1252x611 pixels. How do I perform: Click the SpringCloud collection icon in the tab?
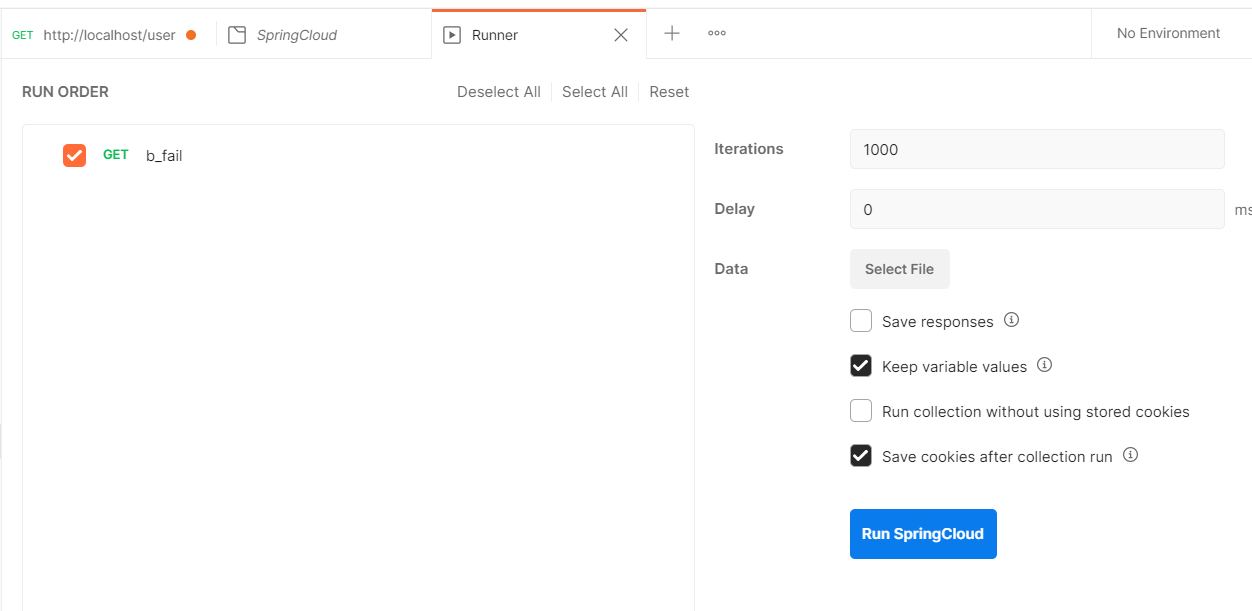237,35
